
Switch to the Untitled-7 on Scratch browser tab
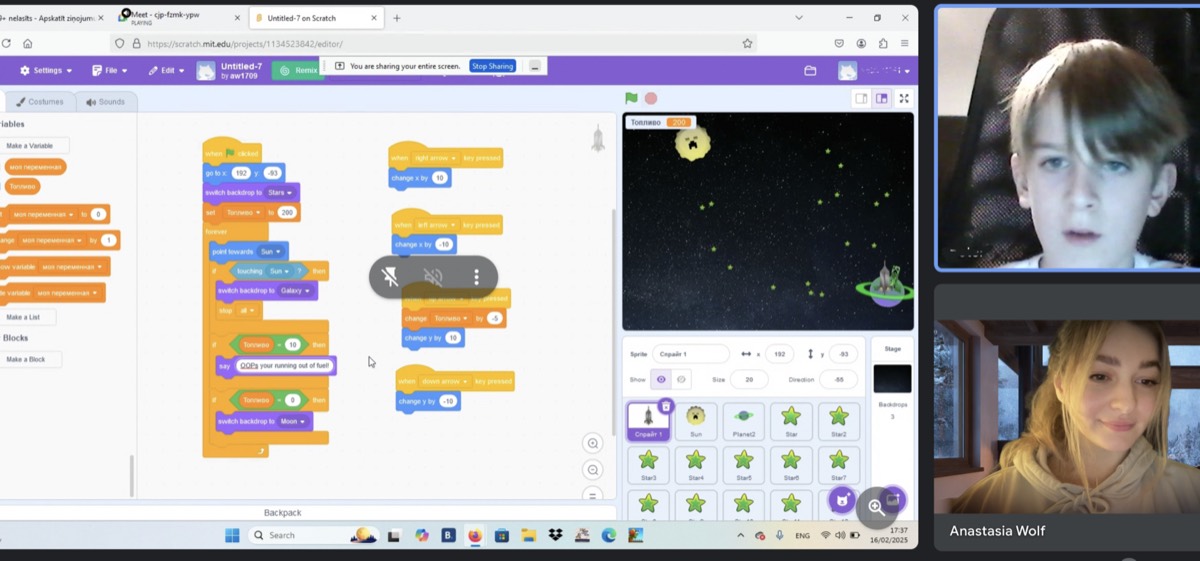[315, 18]
